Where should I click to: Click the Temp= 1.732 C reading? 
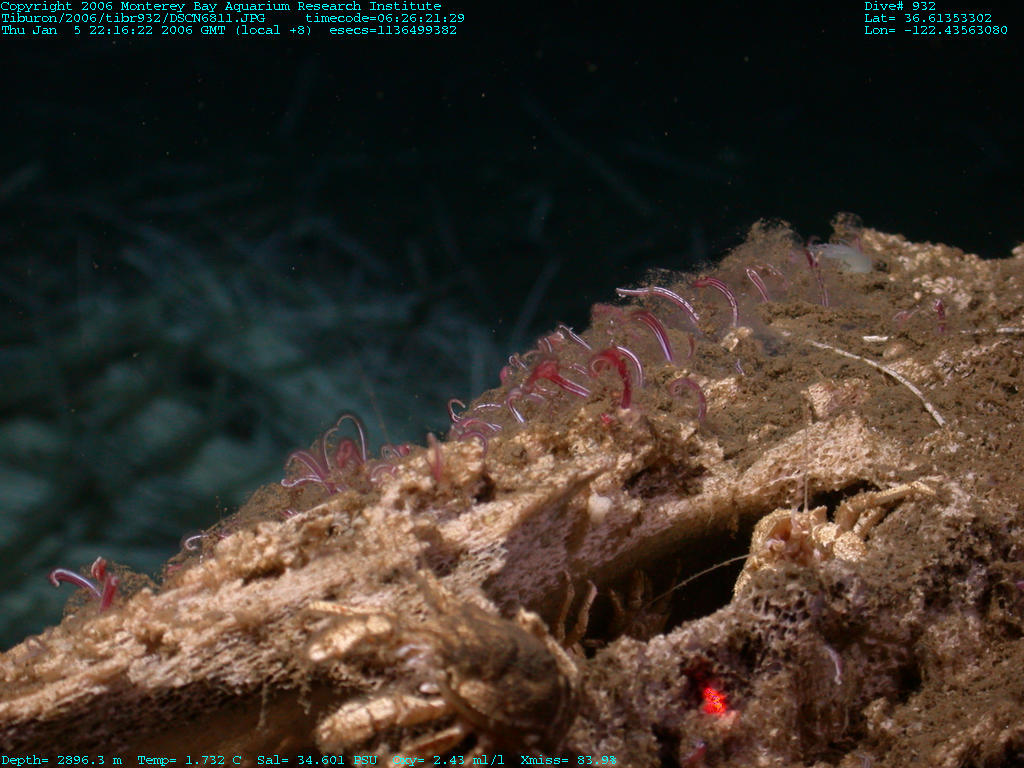(x=189, y=760)
